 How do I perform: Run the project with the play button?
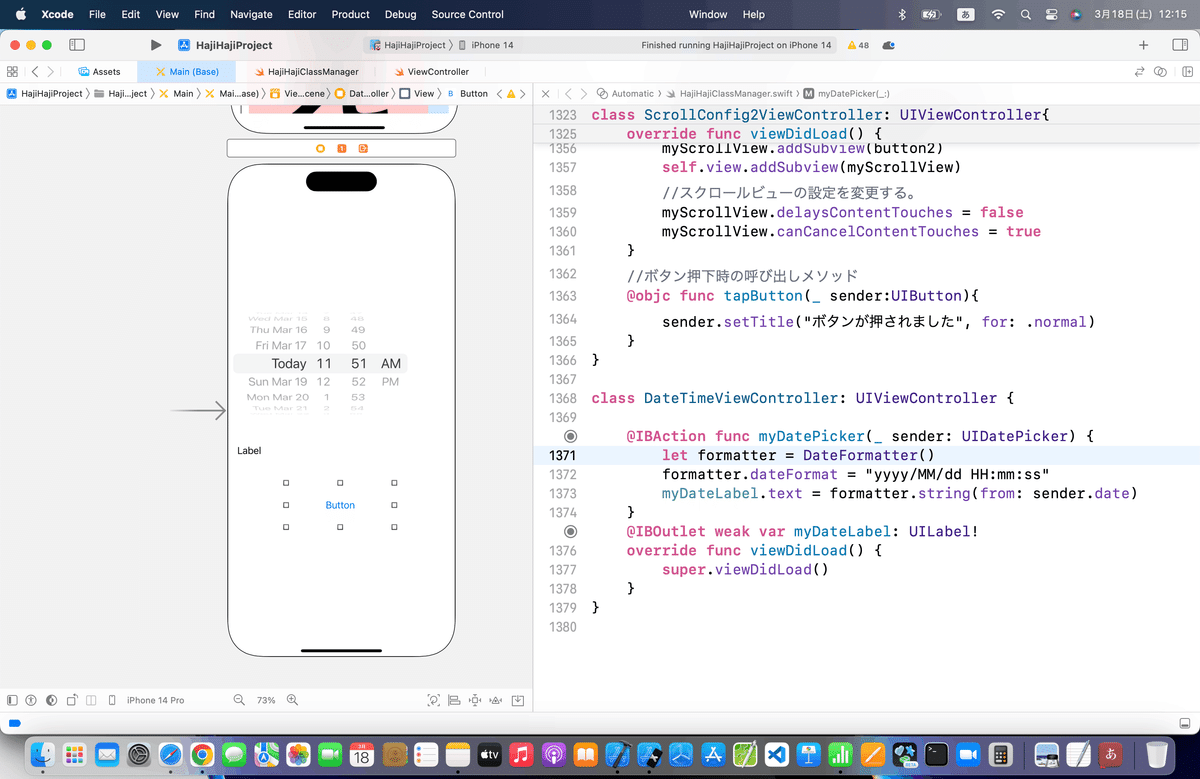[x=155, y=45]
